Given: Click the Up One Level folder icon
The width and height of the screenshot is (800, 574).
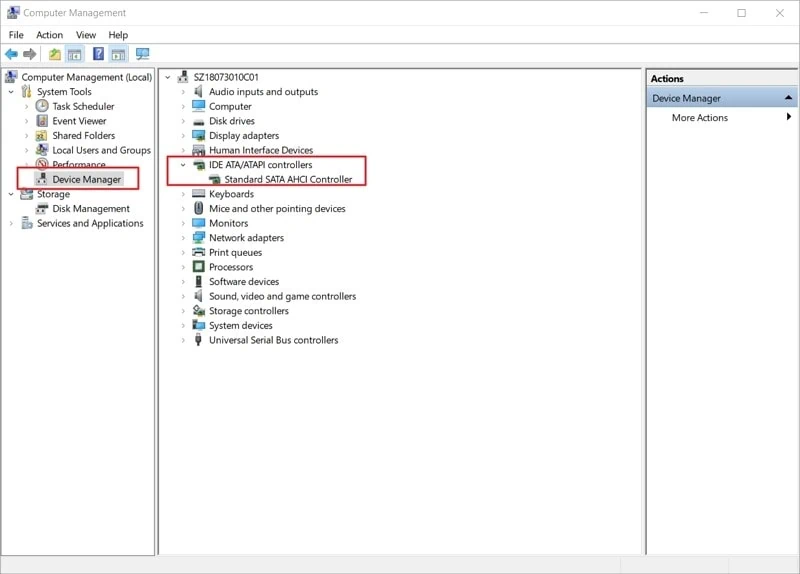Looking at the screenshot, I should pyautogui.click(x=55, y=54).
